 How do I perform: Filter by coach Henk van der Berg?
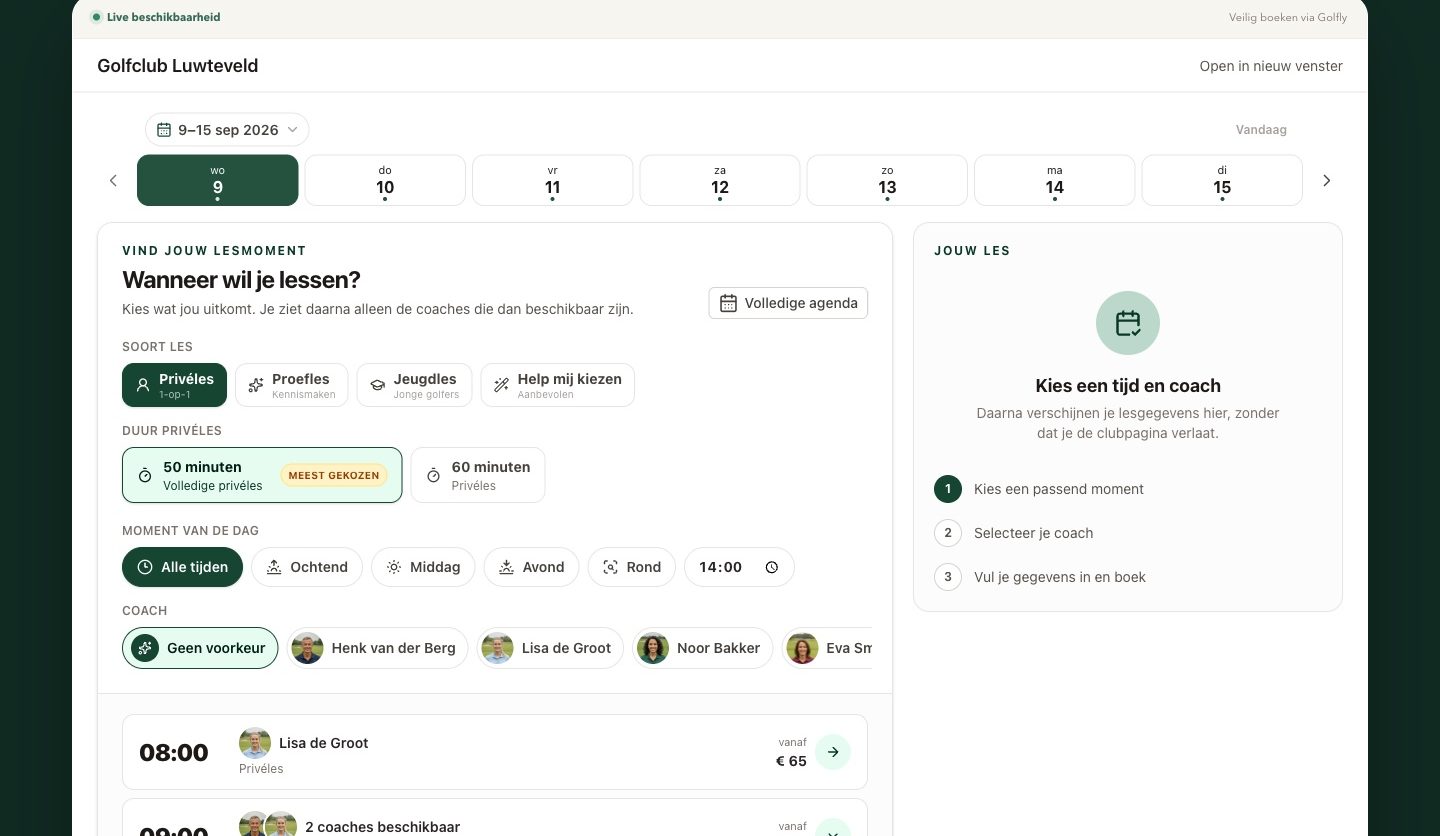377,648
